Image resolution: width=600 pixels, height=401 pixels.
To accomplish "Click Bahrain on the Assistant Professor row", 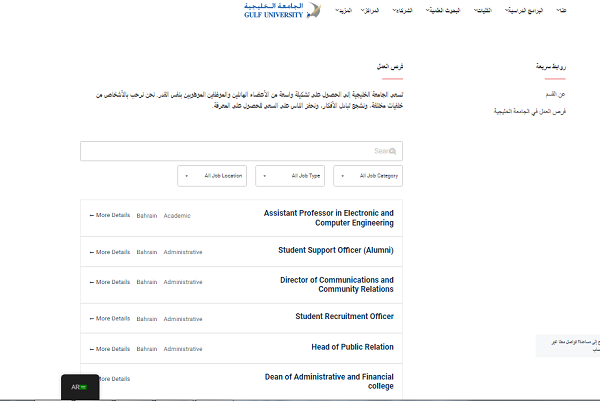I will coord(147,216).
